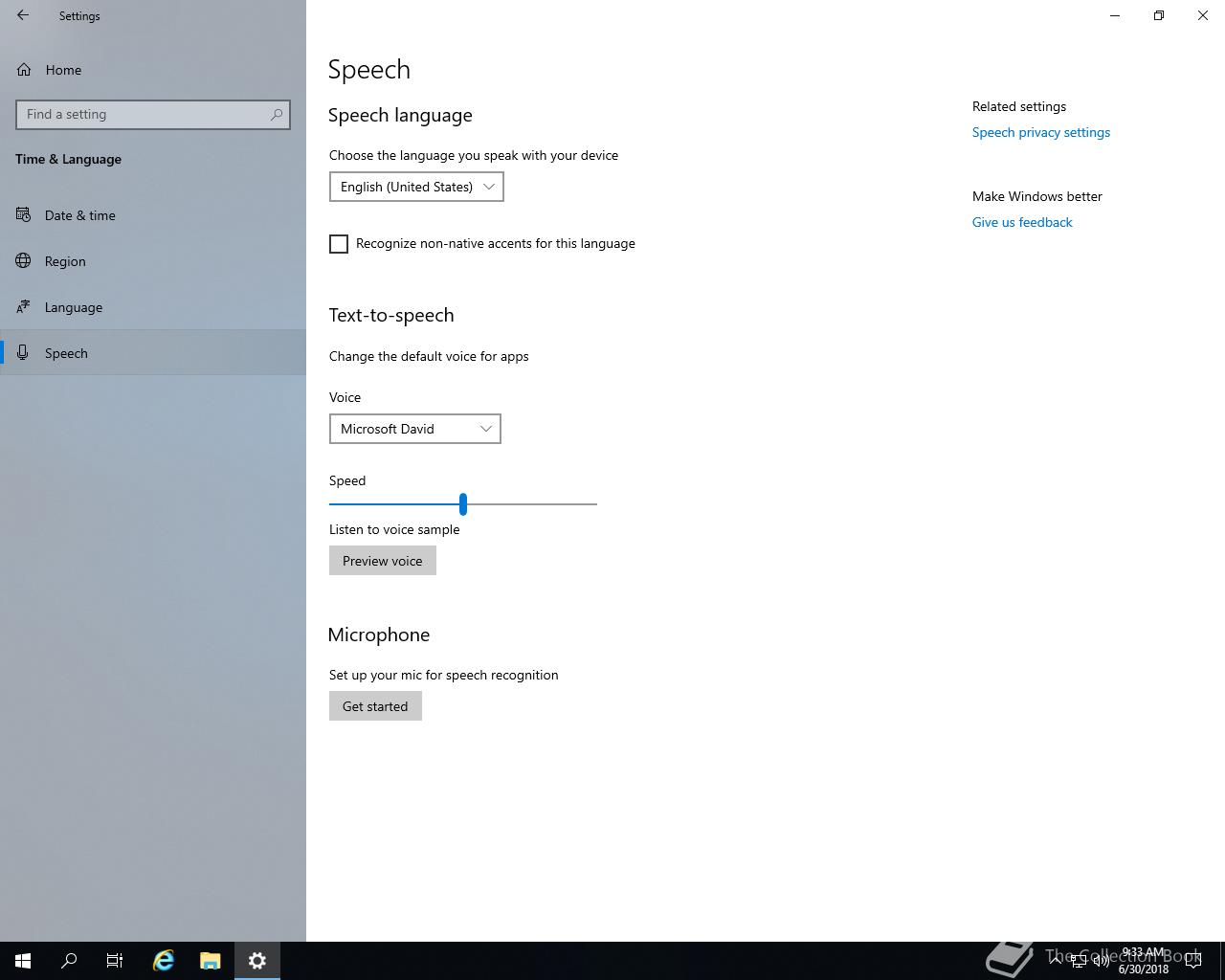Enable Recognize non-native accents checkbox
Screen dimensions: 1225x980
pos(339,244)
